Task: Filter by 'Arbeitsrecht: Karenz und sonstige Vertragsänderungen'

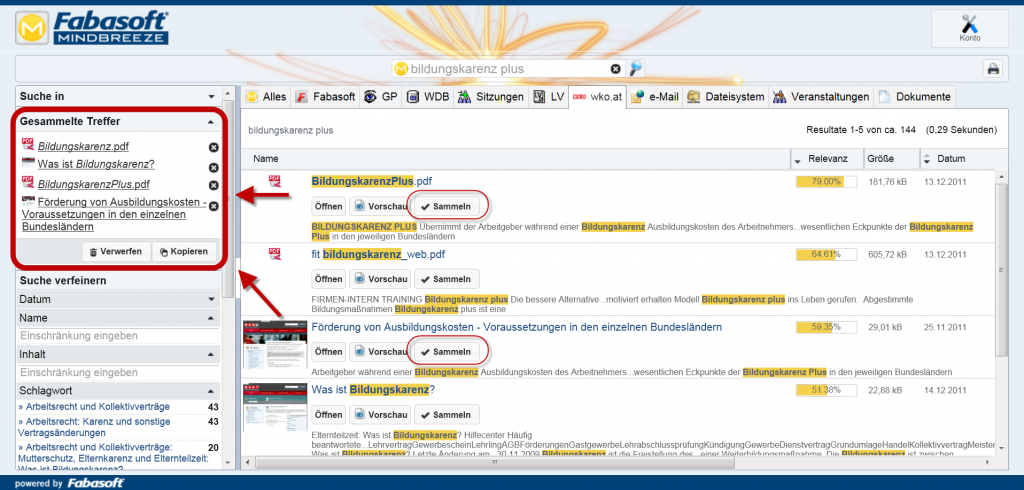Action: coord(95,427)
